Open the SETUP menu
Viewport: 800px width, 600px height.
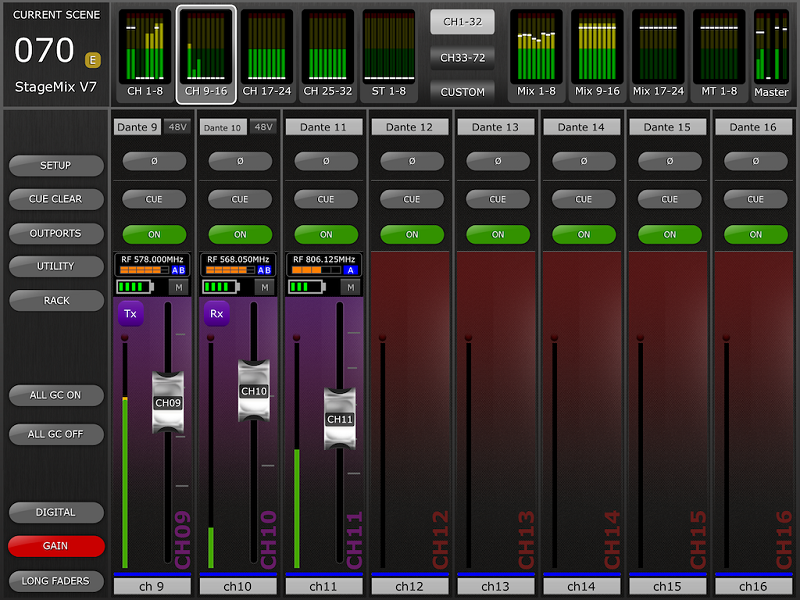click(56, 165)
